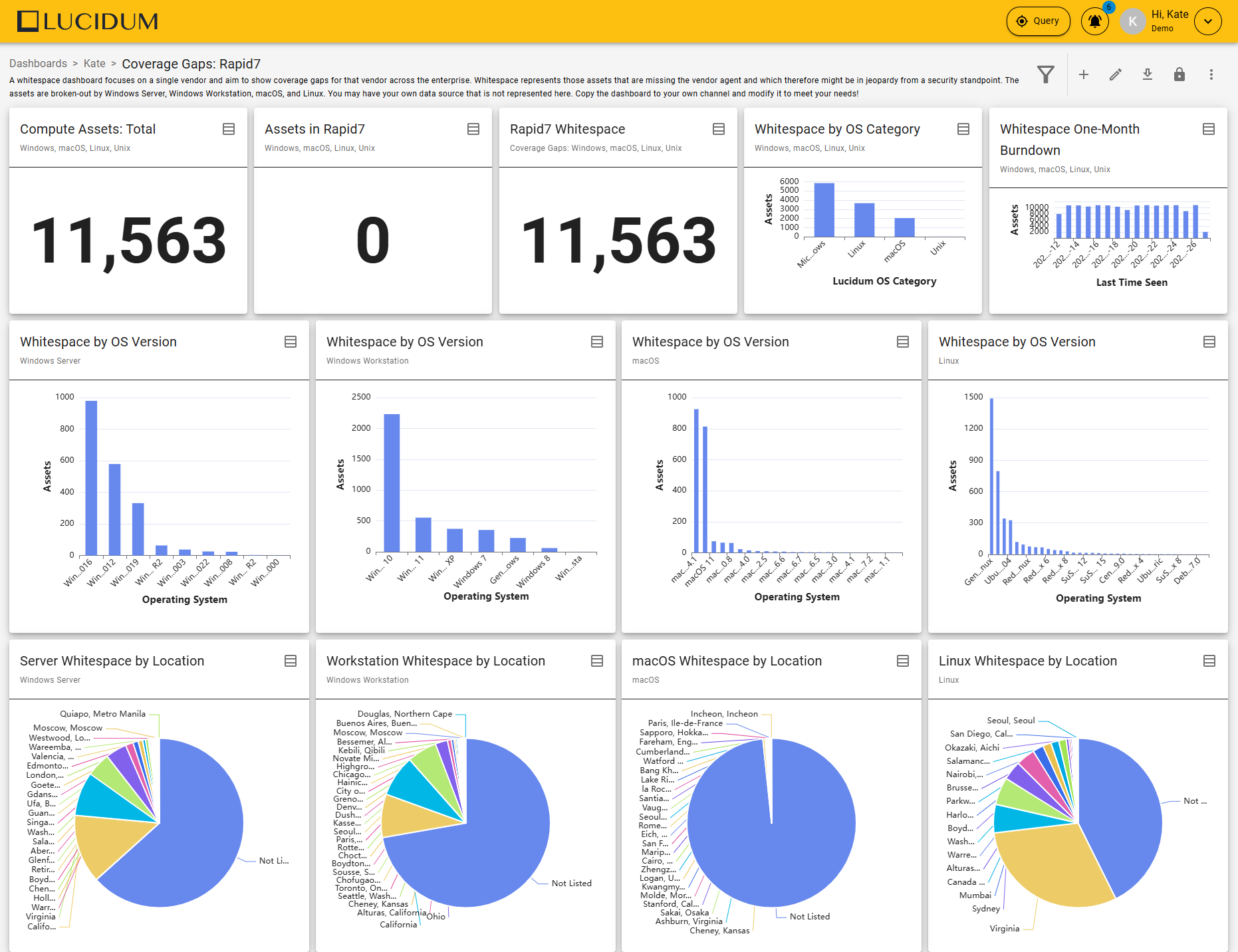The height and width of the screenshot is (952, 1238).
Task: Click the Coverage Gaps: Rapid7 title
Action: click(x=191, y=64)
